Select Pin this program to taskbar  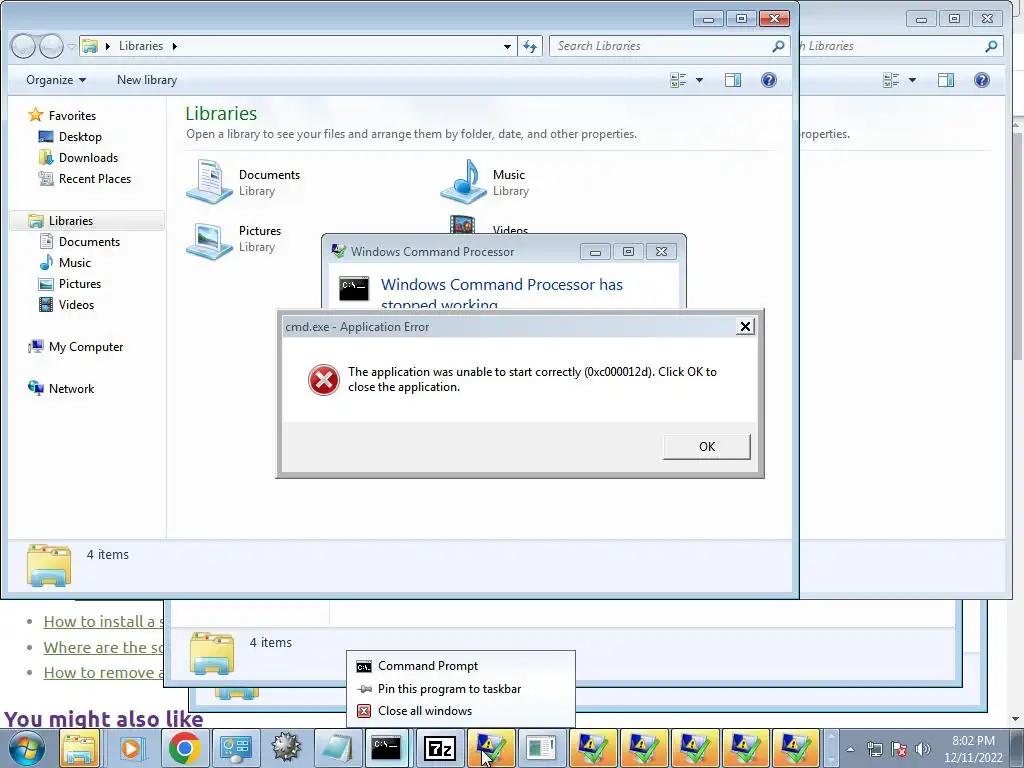(449, 688)
